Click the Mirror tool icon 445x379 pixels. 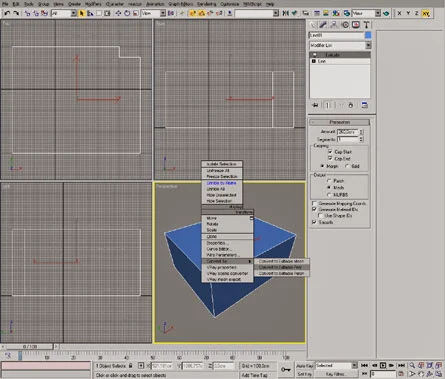click(x=286, y=13)
